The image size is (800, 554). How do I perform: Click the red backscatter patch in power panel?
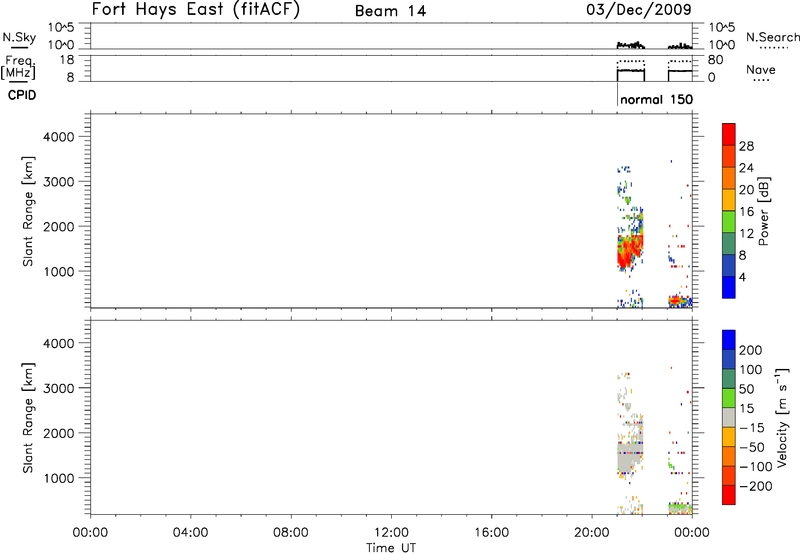pyautogui.click(x=629, y=251)
